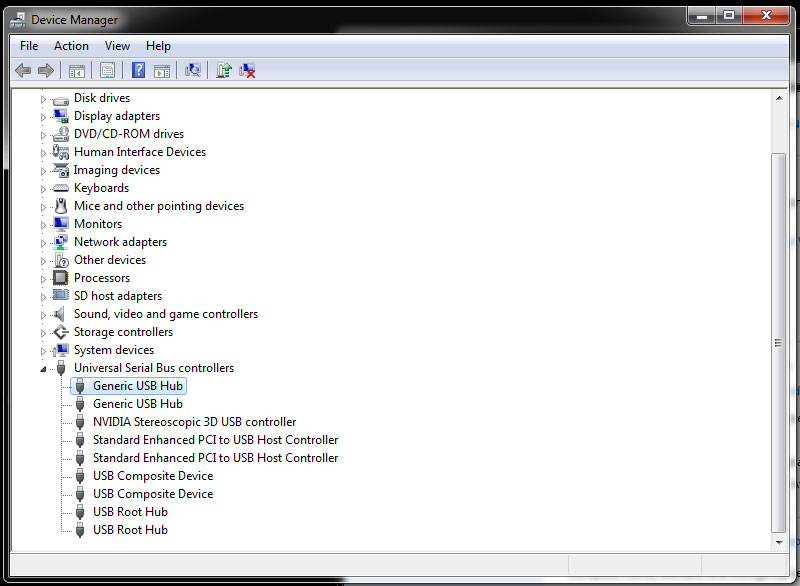This screenshot has width=800, height=586.
Task: Click the Monitors category icon
Action: click(x=61, y=224)
